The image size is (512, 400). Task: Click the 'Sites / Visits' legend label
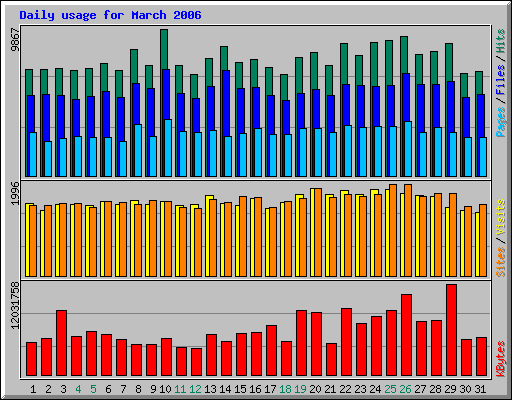[x=501, y=238]
